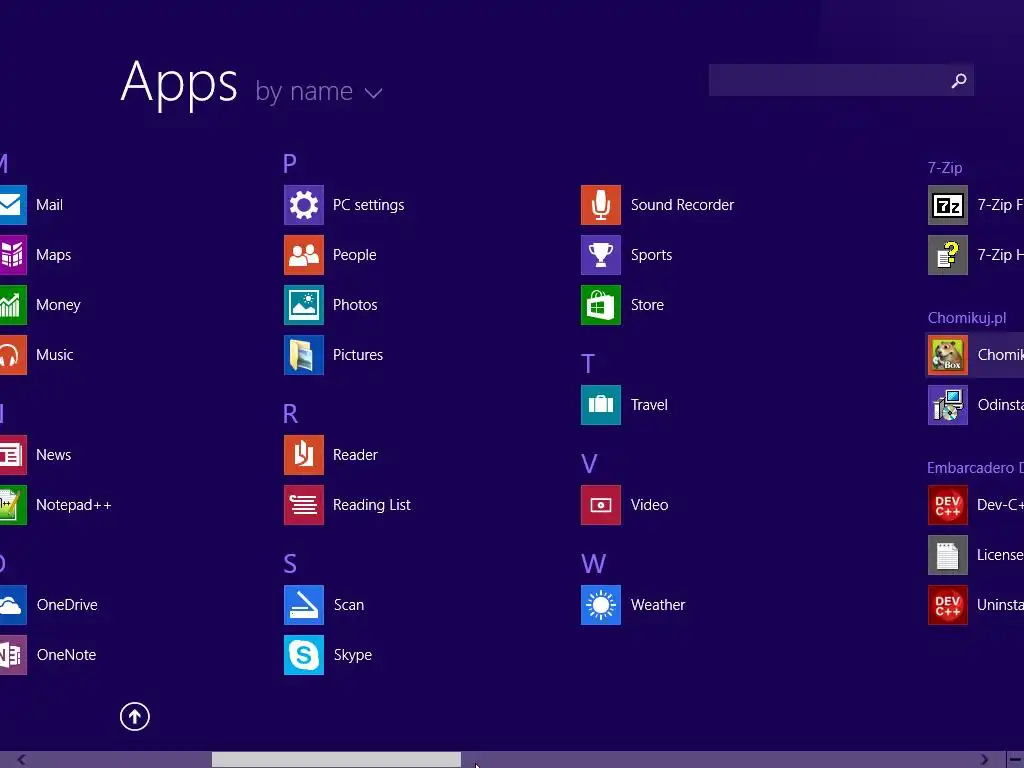The height and width of the screenshot is (768, 1024).
Task: Open the Reading List icon
Action: coord(304,505)
